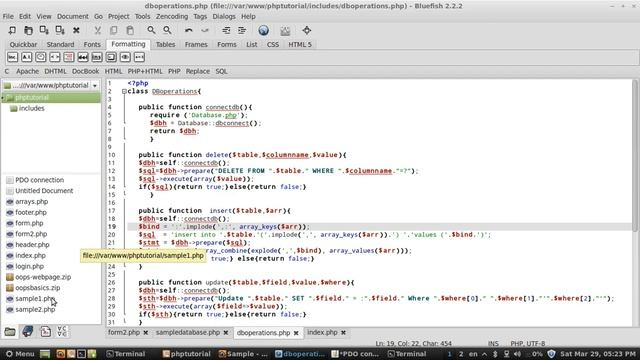
Task: Close the form2.php tab
Action: pos(146,333)
